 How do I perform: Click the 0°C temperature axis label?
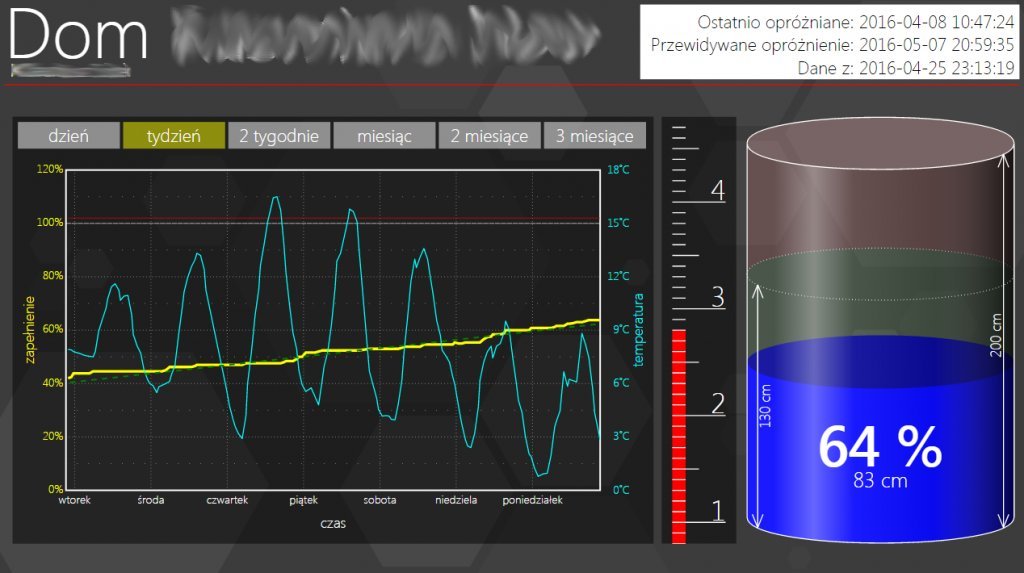pos(621,490)
